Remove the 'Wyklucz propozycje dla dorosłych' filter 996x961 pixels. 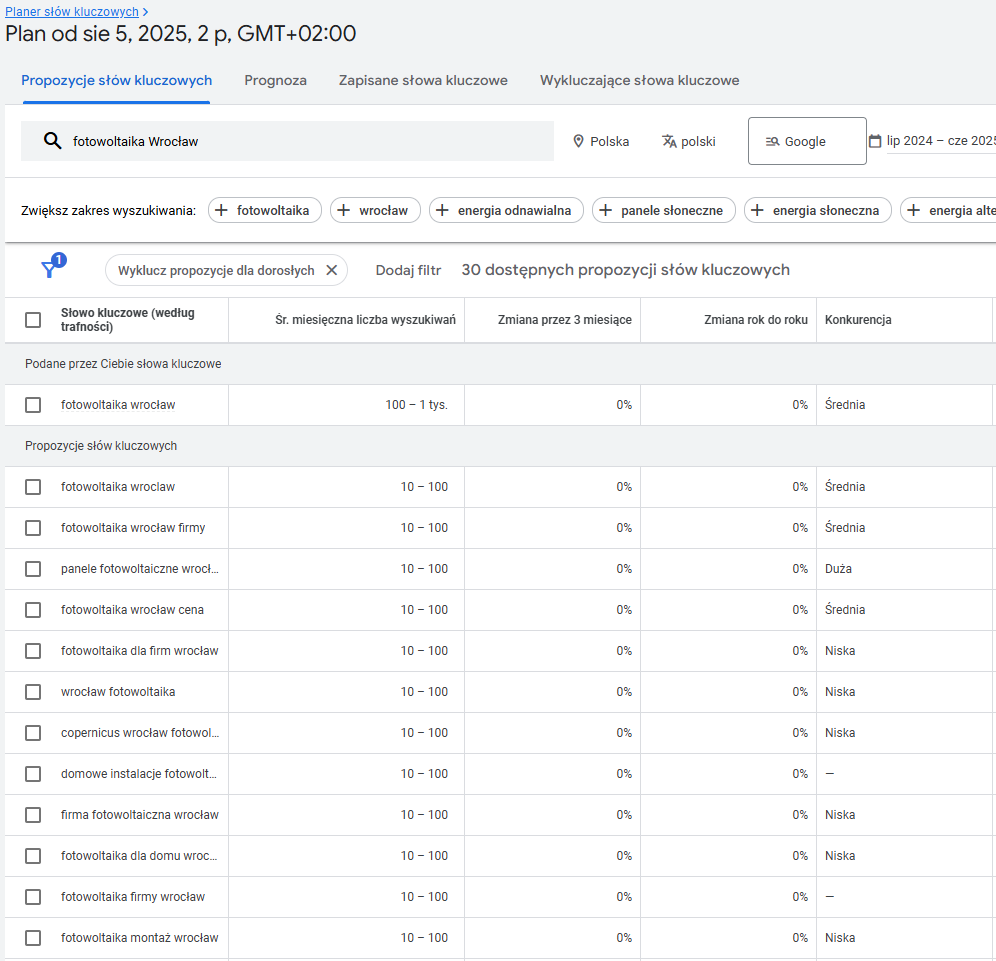[332, 270]
